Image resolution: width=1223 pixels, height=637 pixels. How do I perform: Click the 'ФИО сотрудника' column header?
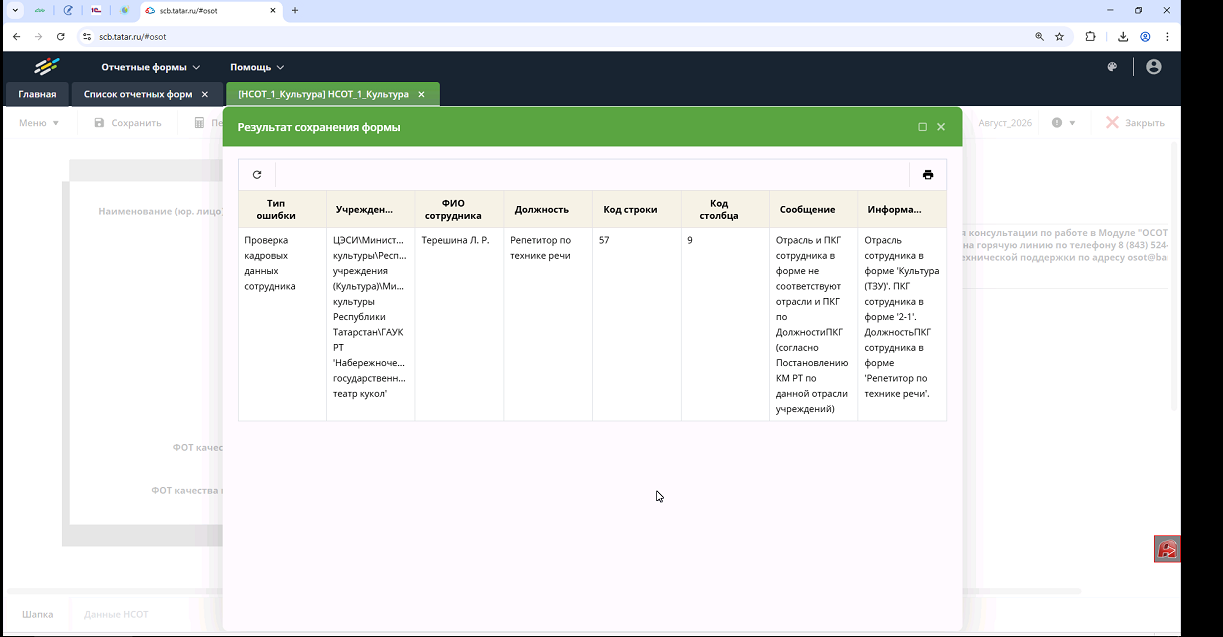coord(459,209)
